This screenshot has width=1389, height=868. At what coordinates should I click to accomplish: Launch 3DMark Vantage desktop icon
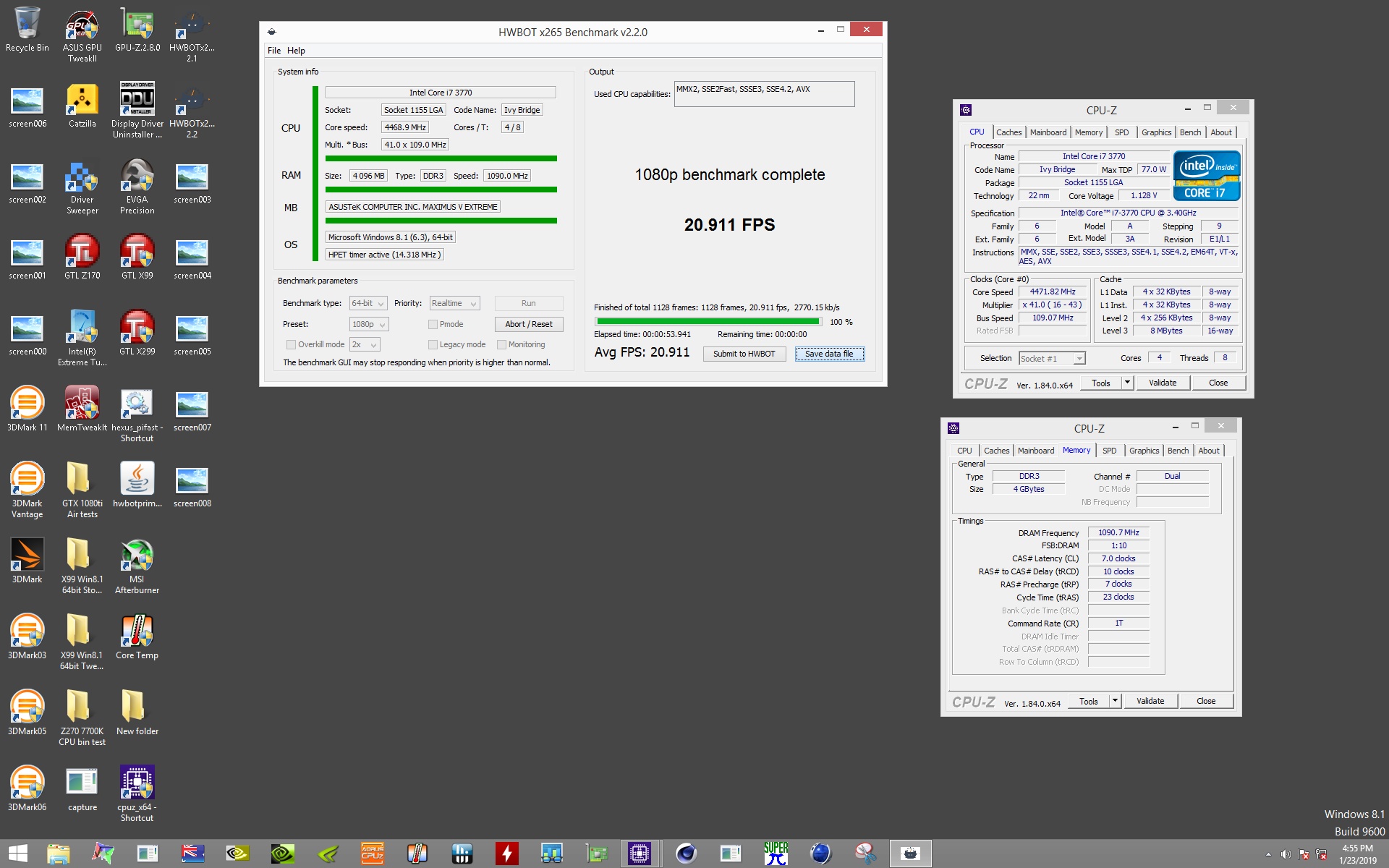tap(27, 490)
